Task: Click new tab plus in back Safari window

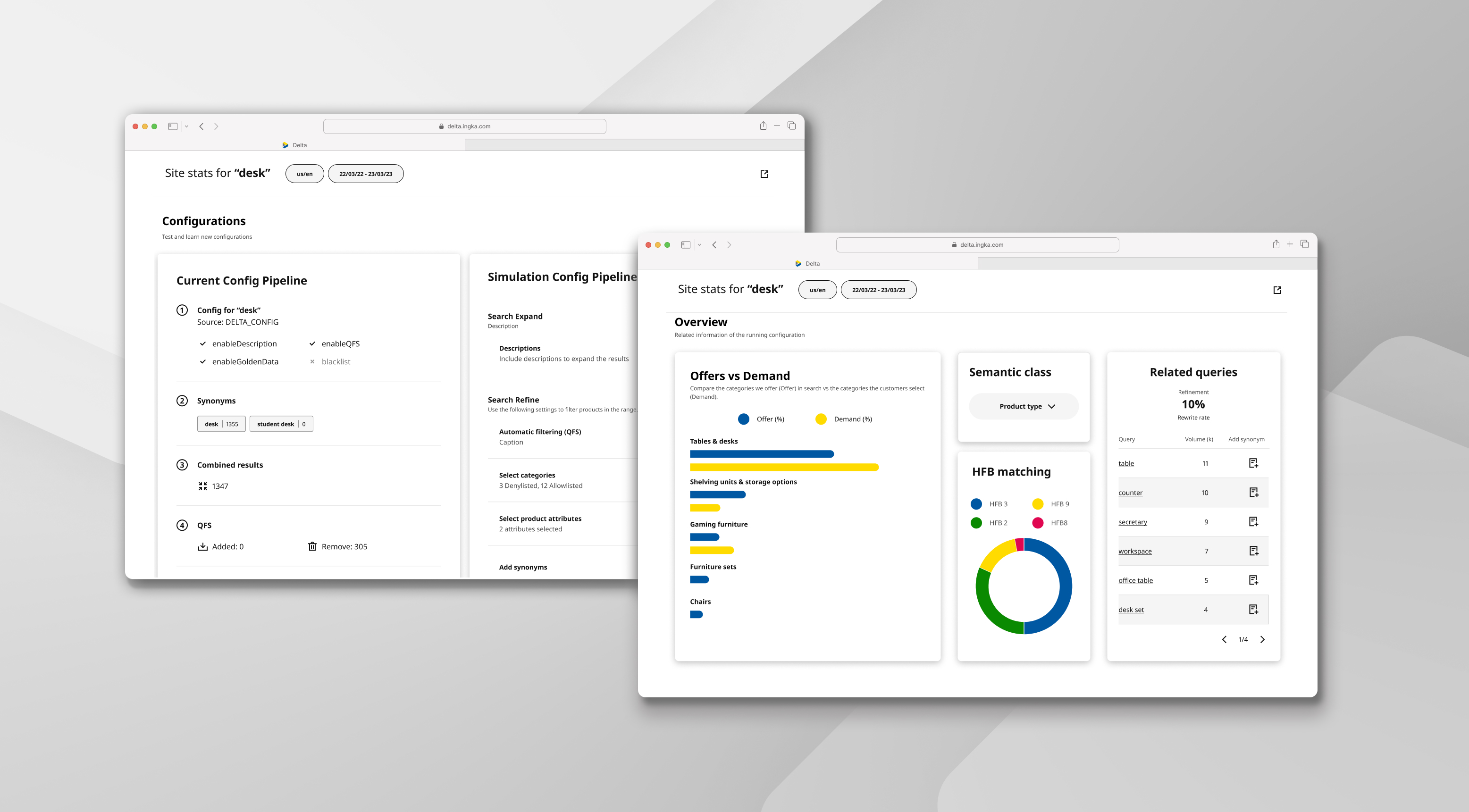Action: (777, 126)
